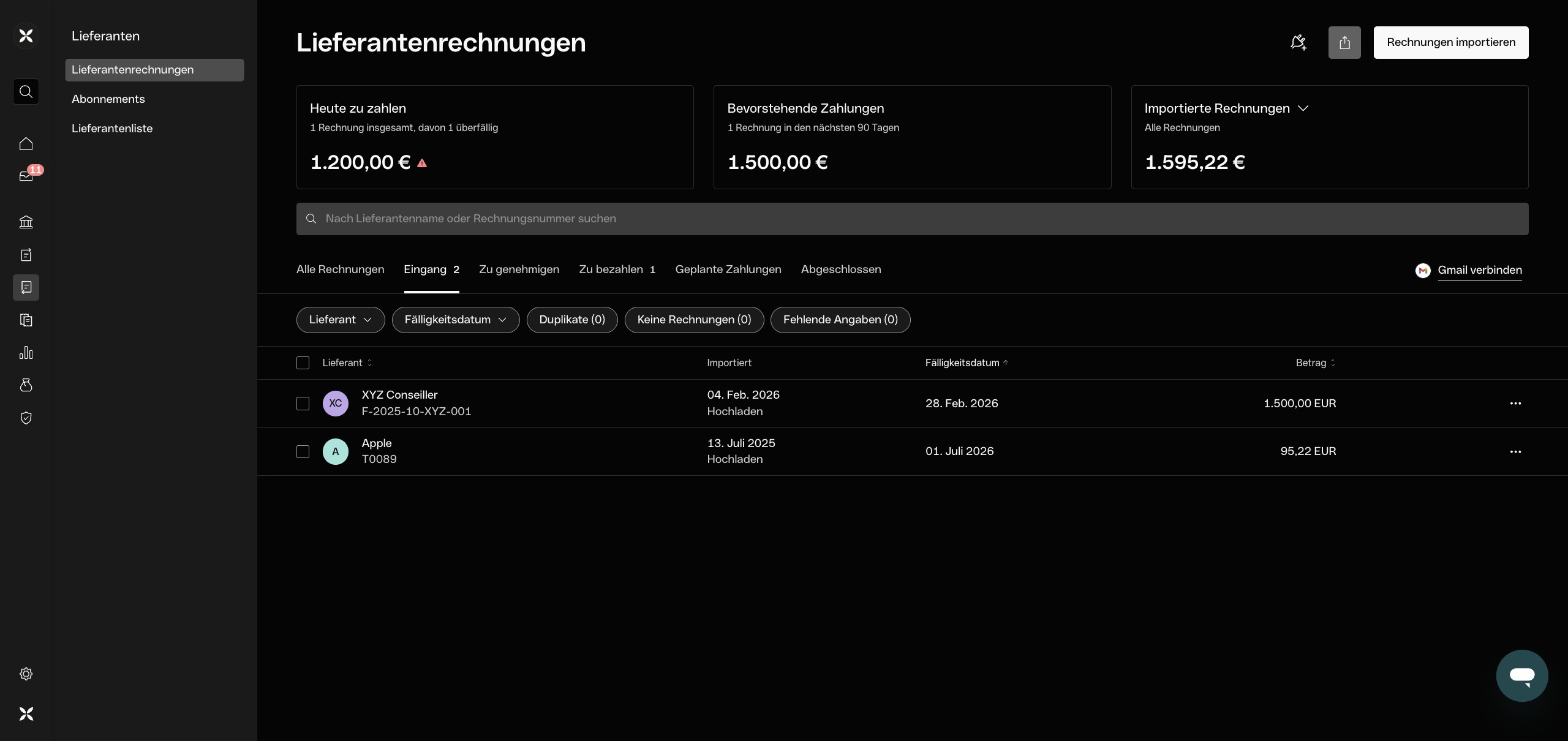Toggle select-all checkbox in table header
Image resolution: width=1568 pixels, height=741 pixels.
click(303, 363)
